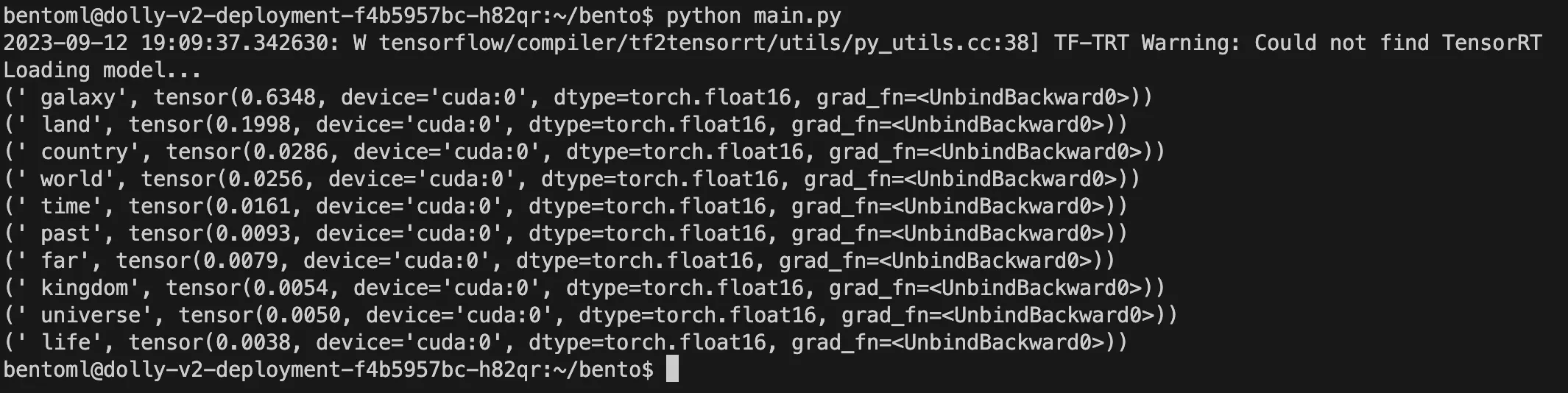Click the terminal cursor block at the prompt
The height and width of the screenshot is (393, 1568).
pyautogui.click(x=671, y=369)
